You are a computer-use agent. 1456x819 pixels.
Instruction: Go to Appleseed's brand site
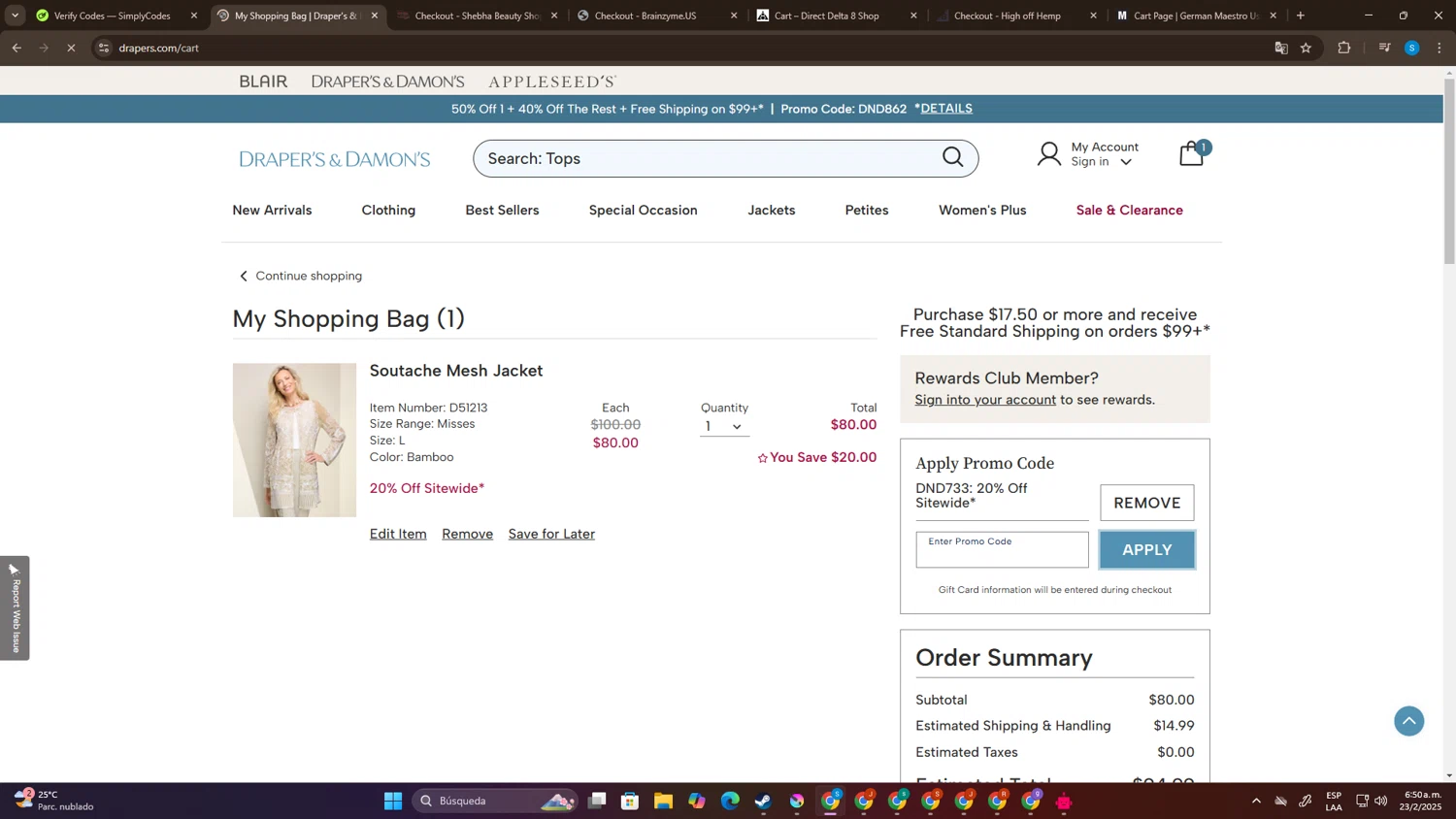coord(551,82)
